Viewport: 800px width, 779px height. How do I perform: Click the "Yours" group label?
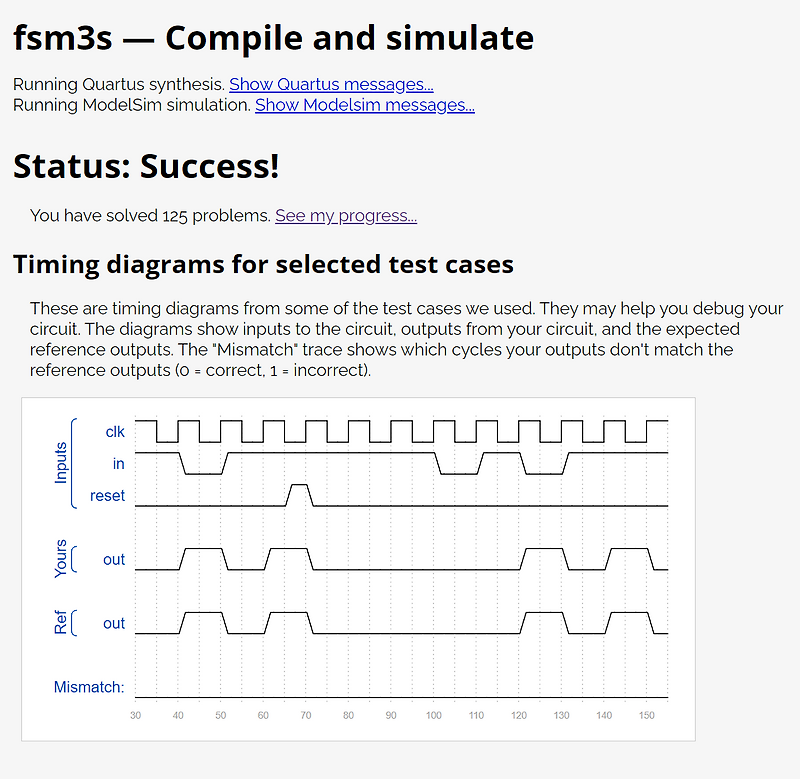pos(60,559)
